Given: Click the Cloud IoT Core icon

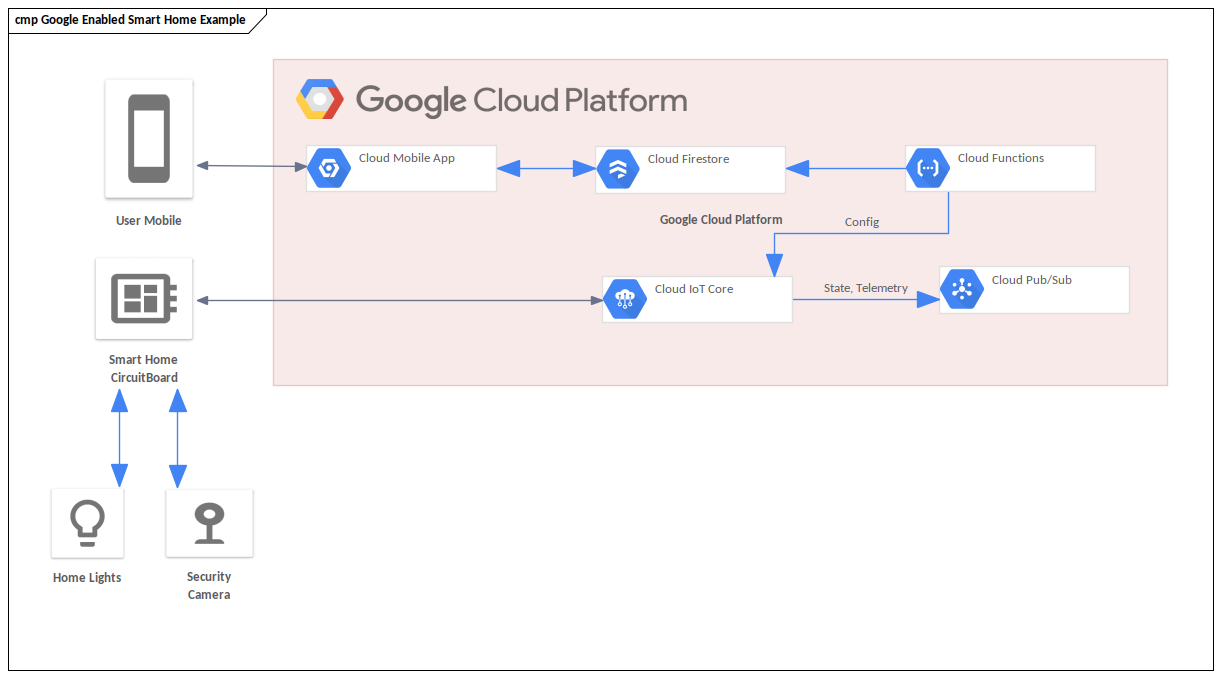Looking at the screenshot, I should pyautogui.click(x=625, y=298).
